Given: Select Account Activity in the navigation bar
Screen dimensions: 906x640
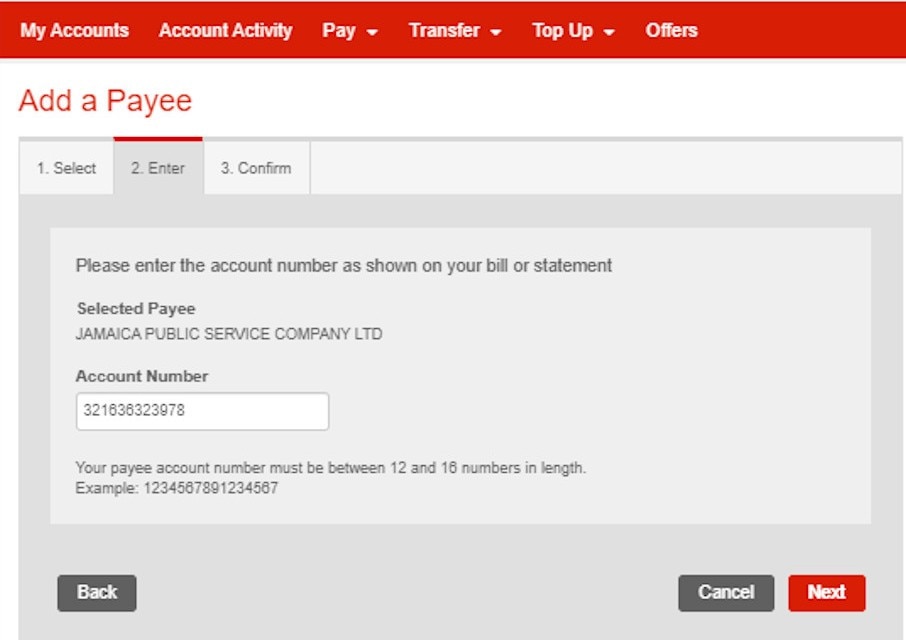Looking at the screenshot, I should coord(225,30).
